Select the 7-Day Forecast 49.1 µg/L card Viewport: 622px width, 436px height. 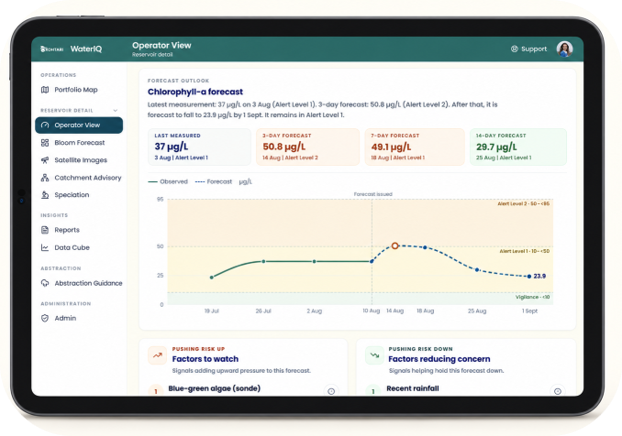[x=415, y=146]
